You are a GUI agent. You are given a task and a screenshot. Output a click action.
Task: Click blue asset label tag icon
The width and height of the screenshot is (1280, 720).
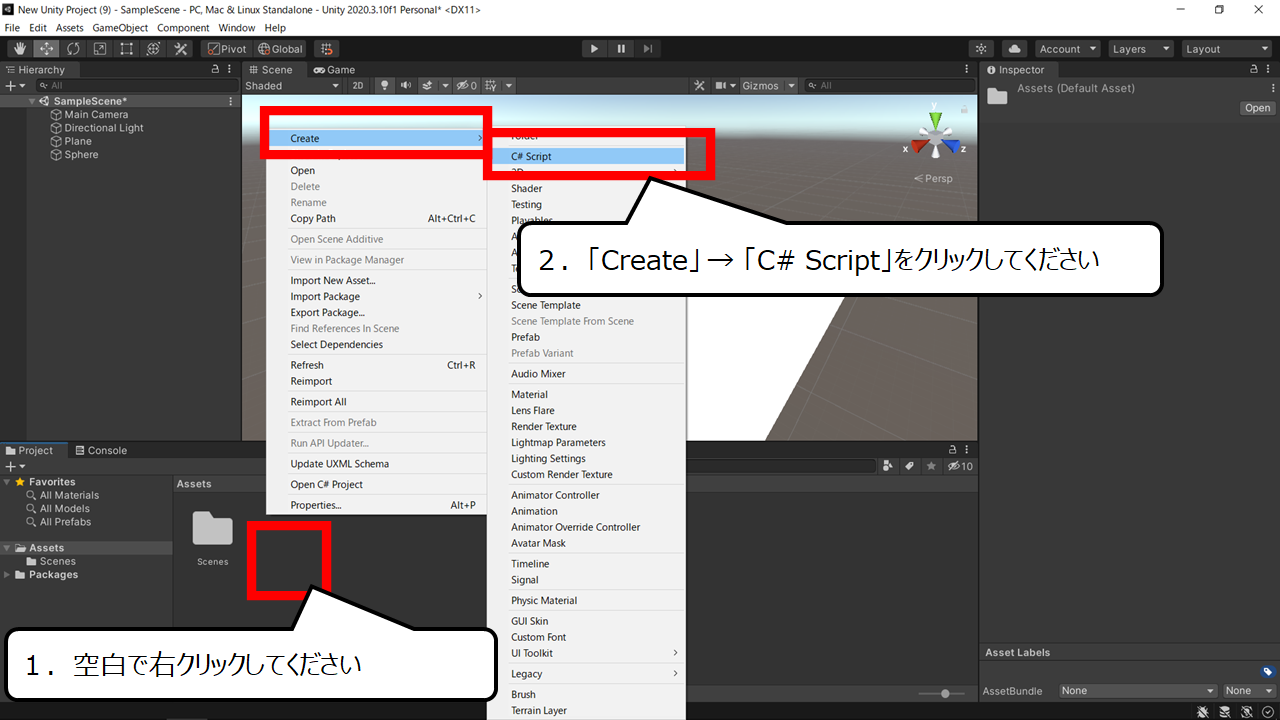[x=1267, y=672]
